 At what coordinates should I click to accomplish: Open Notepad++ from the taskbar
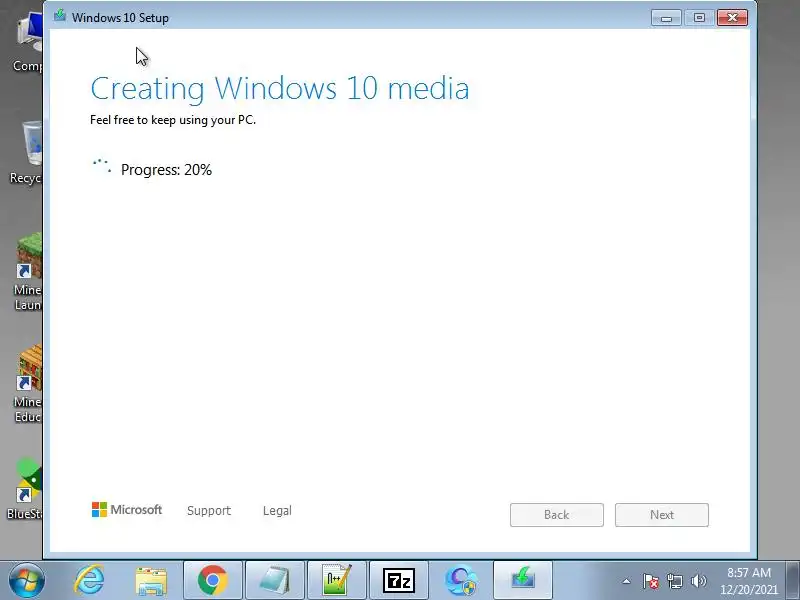[x=337, y=581]
